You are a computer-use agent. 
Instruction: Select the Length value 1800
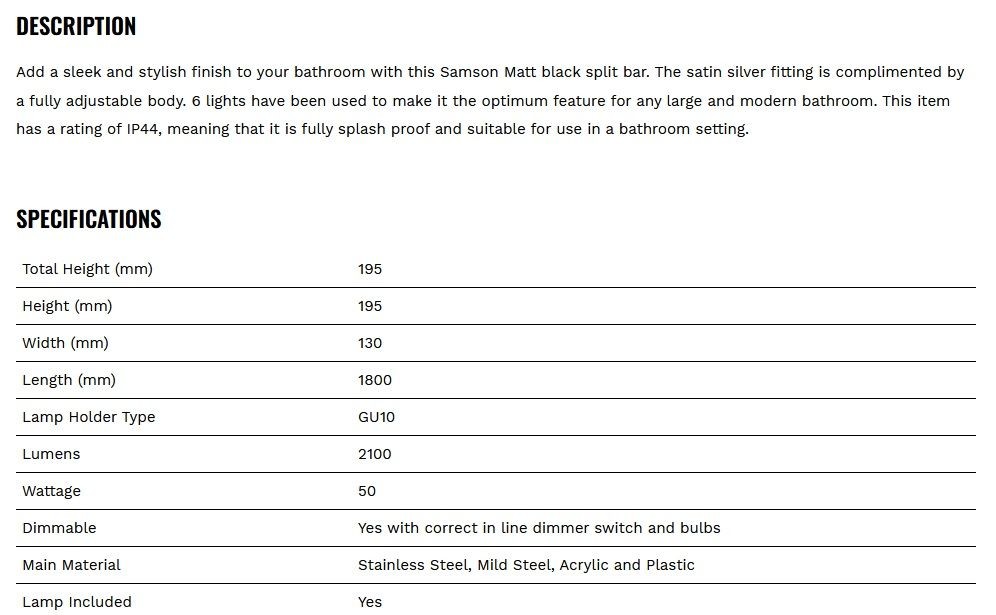click(x=375, y=380)
